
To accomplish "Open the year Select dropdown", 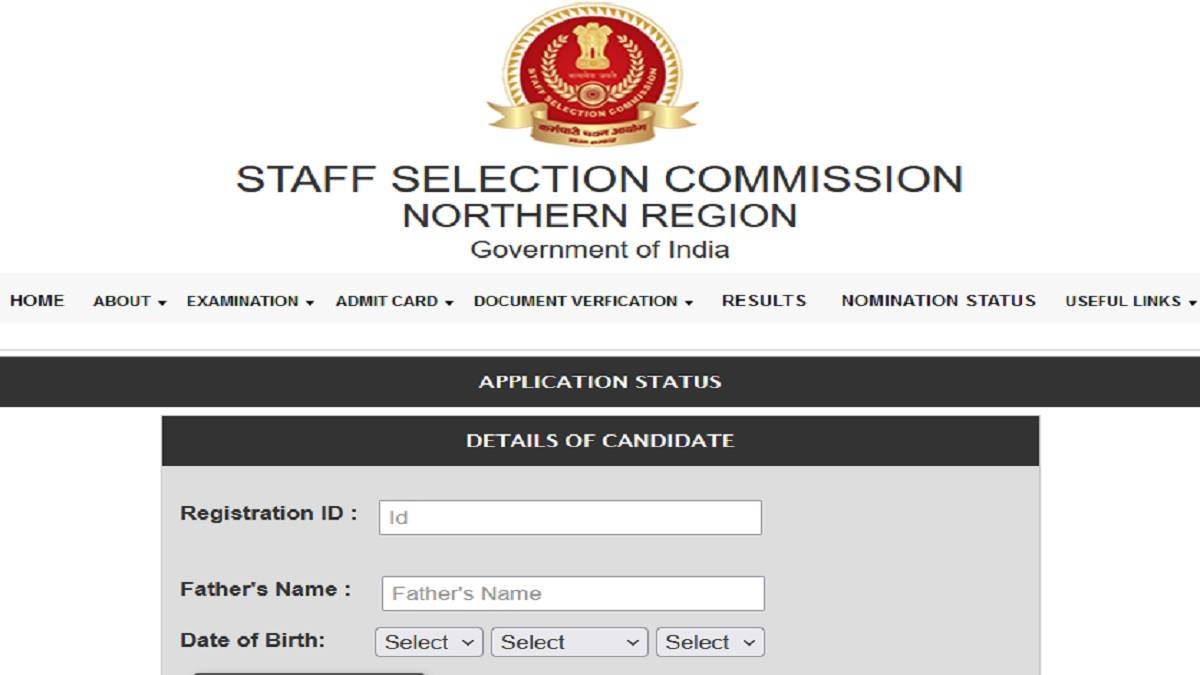I will click(x=710, y=642).
